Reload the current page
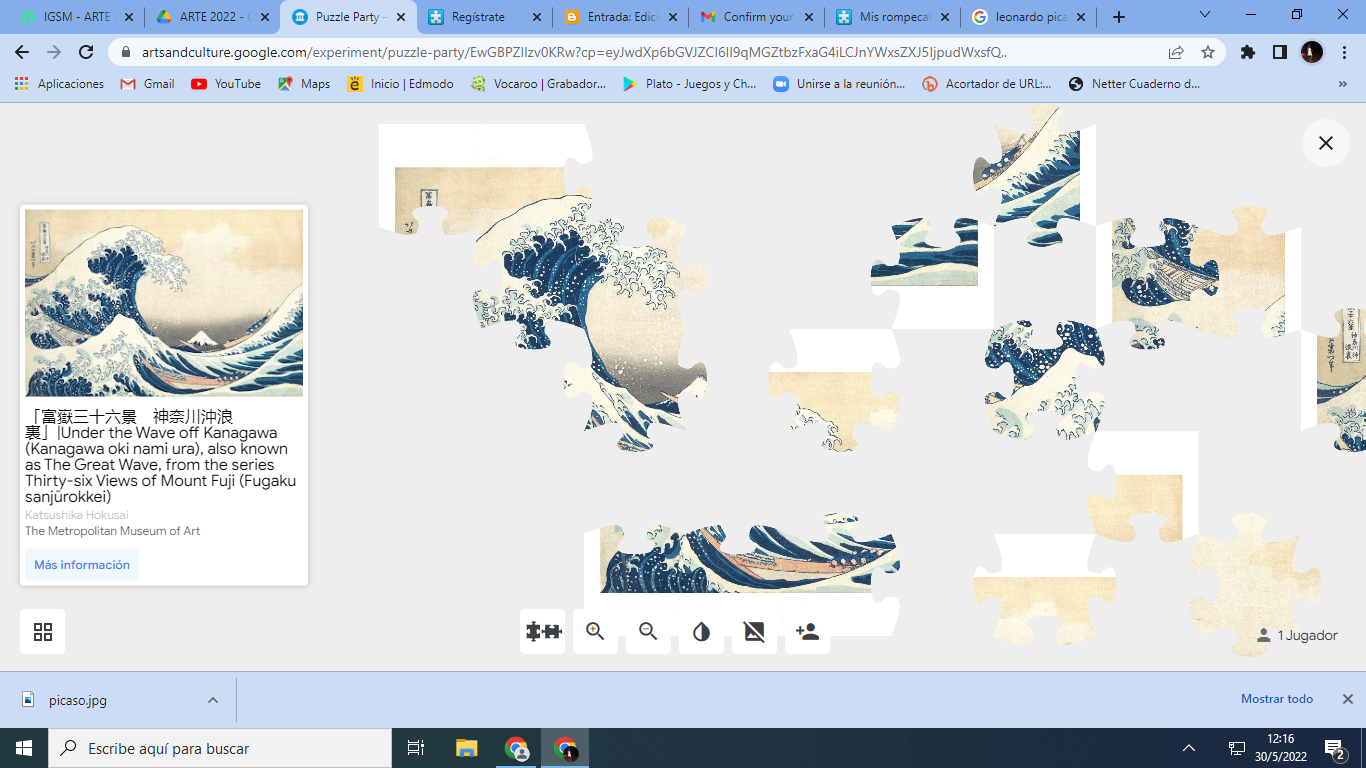The height and width of the screenshot is (768, 1366). pyautogui.click(x=86, y=52)
